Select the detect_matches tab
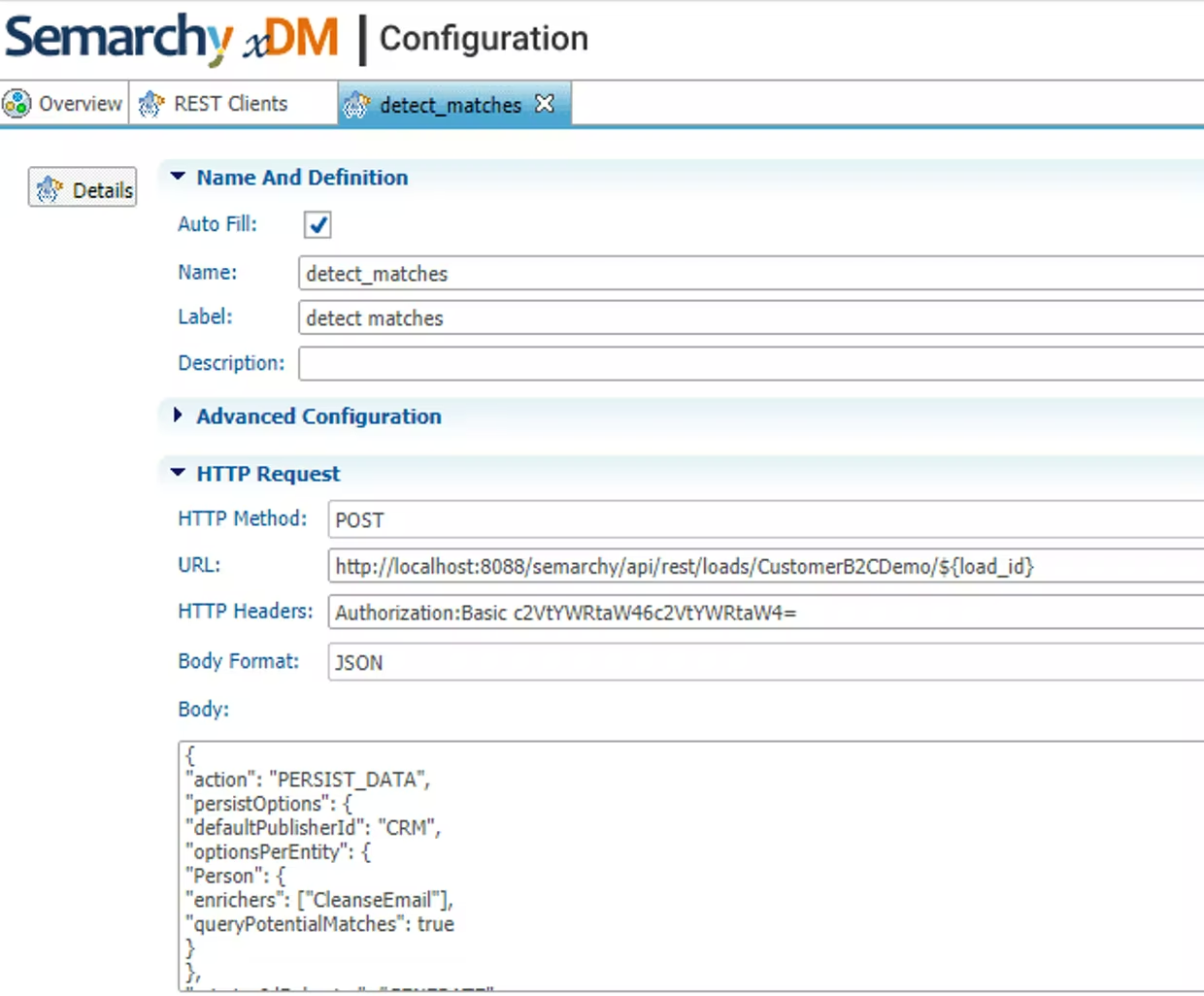The width and height of the screenshot is (1204, 996). 454,104
